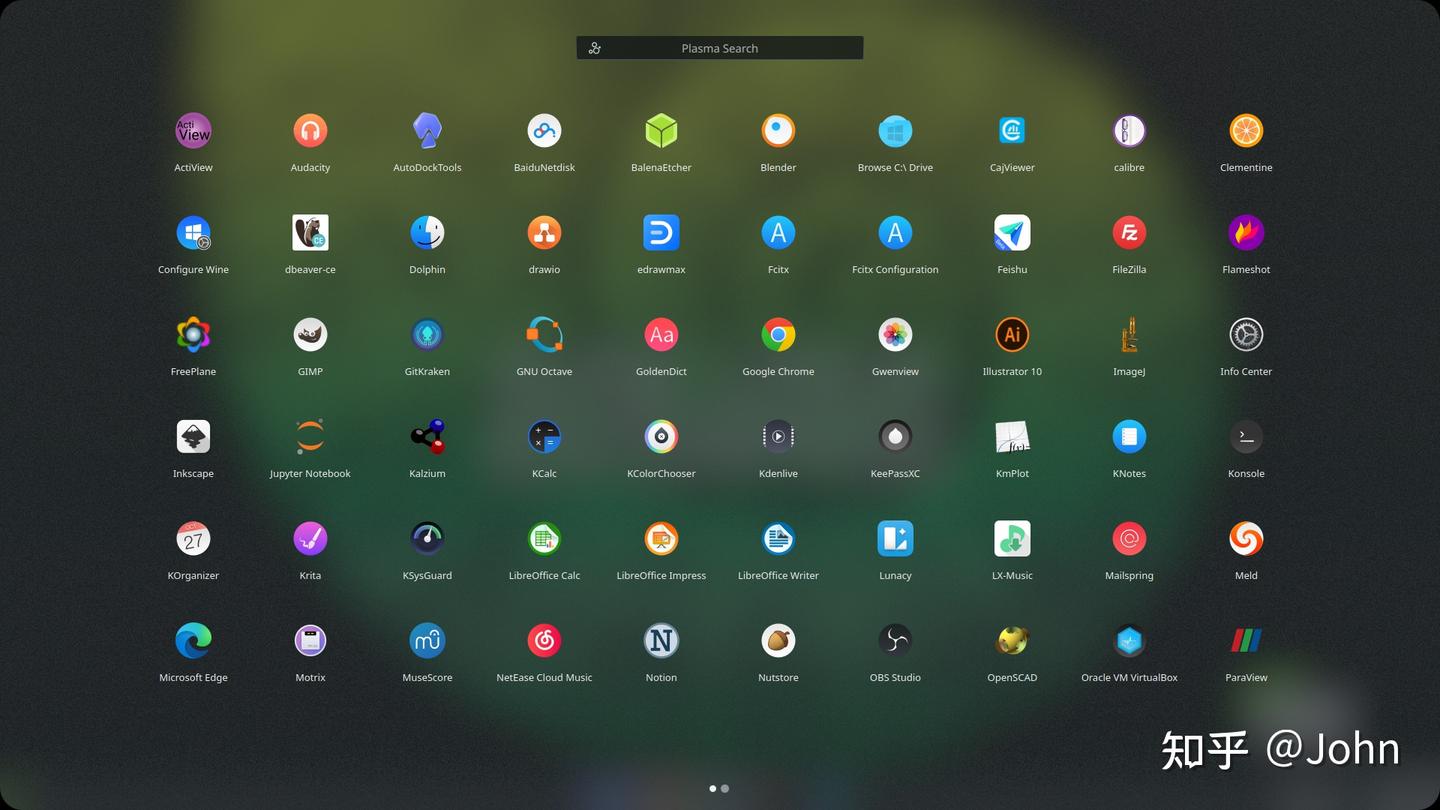Launch OpenSCAD
Image resolution: width=1440 pixels, height=810 pixels.
tap(1012, 641)
